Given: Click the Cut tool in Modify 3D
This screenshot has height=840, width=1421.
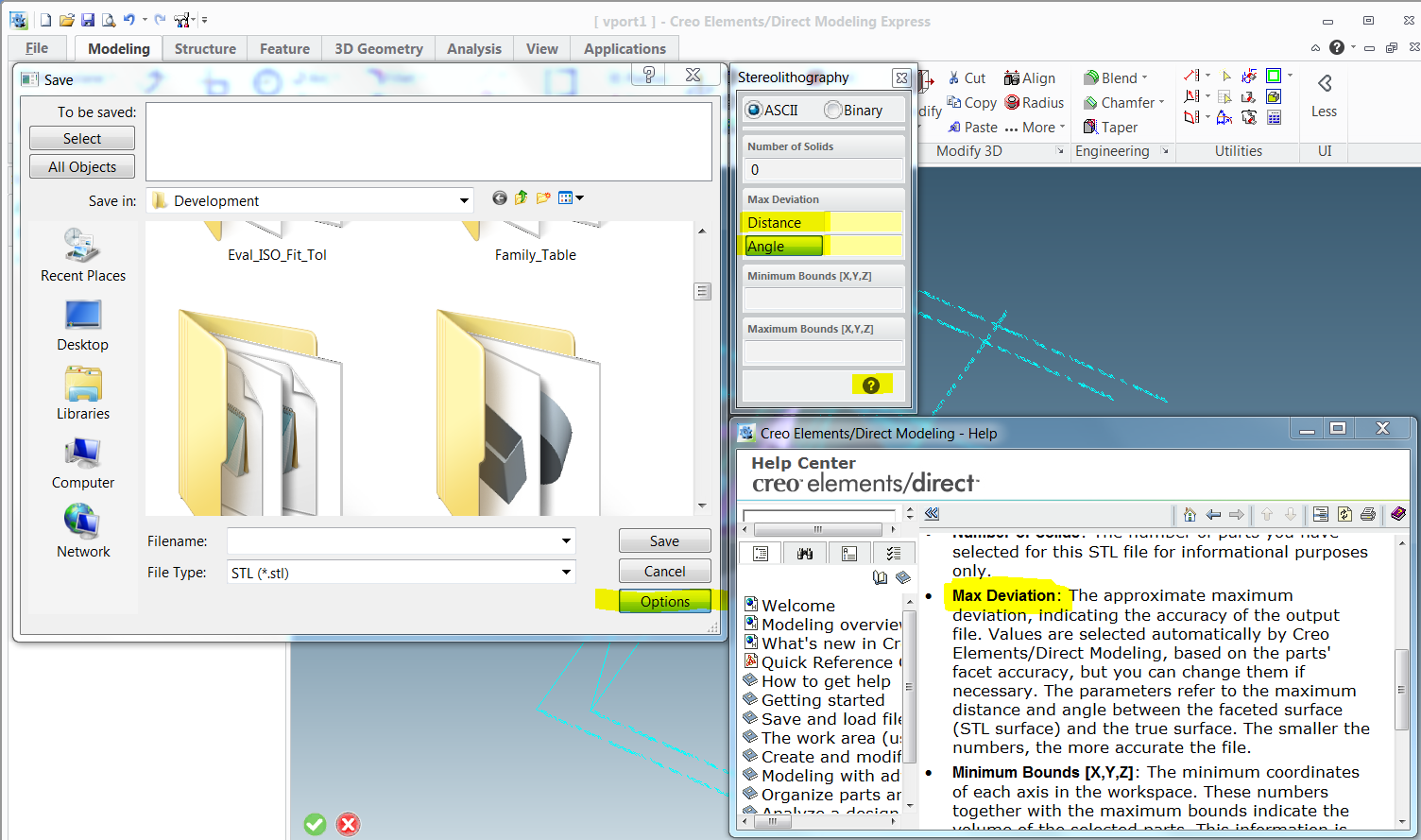Looking at the screenshot, I should [967, 78].
